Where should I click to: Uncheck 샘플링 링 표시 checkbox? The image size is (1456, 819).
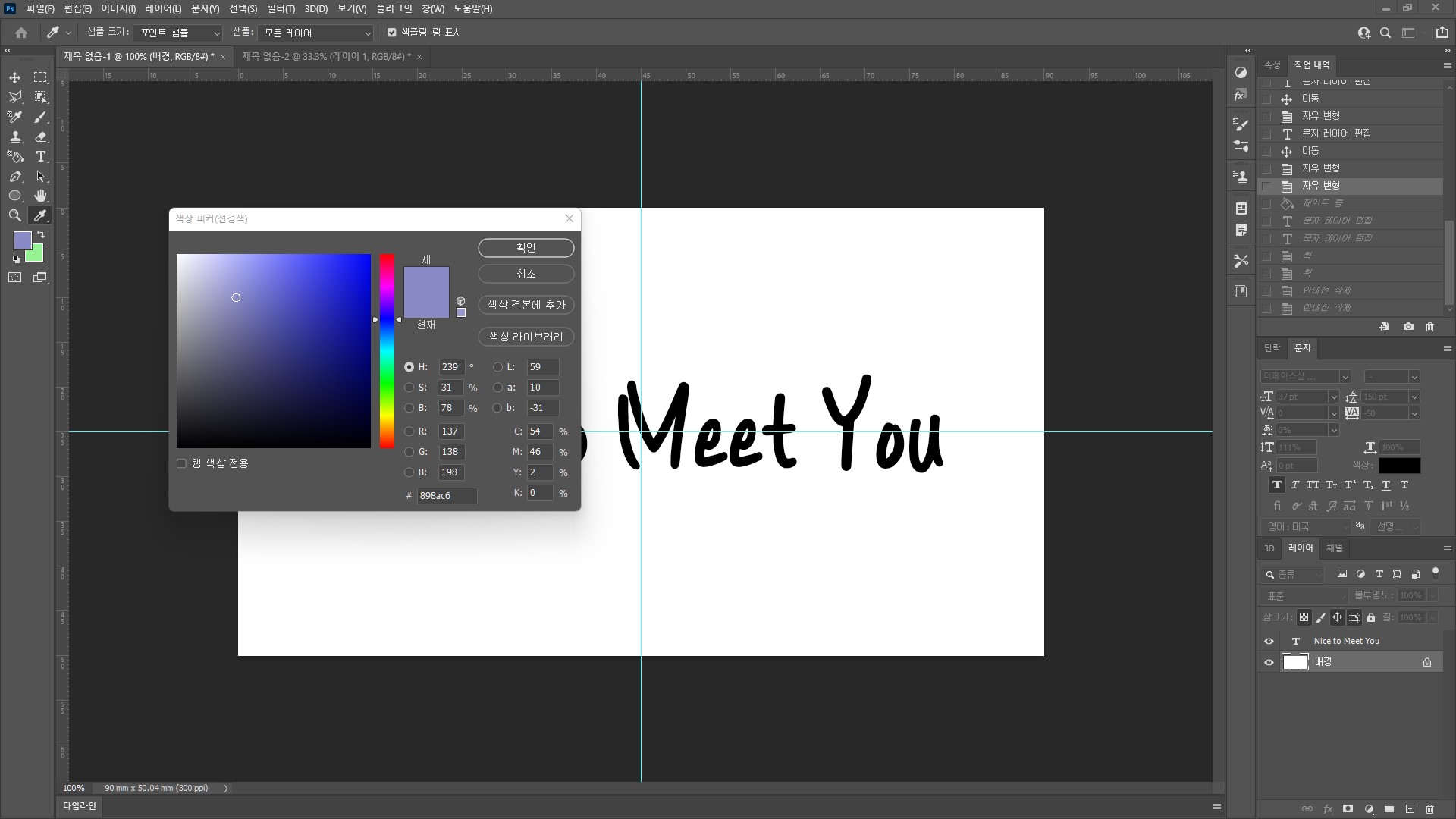click(392, 33)
